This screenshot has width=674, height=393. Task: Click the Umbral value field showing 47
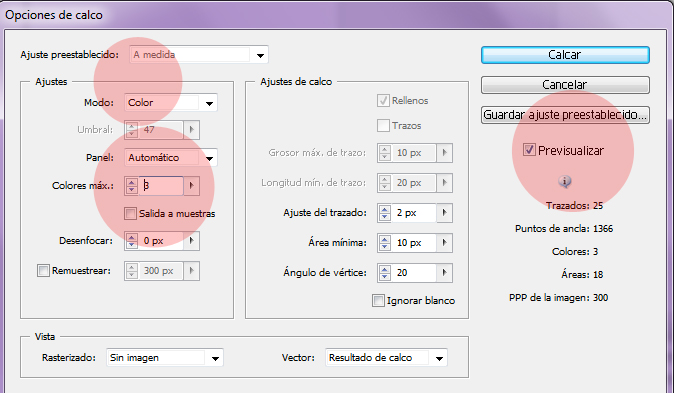click(161, 129)
